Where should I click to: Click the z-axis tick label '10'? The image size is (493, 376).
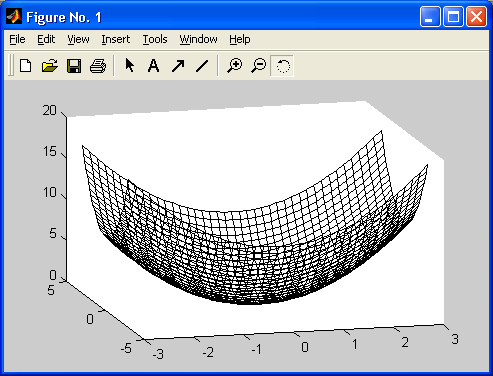[50, 192]
